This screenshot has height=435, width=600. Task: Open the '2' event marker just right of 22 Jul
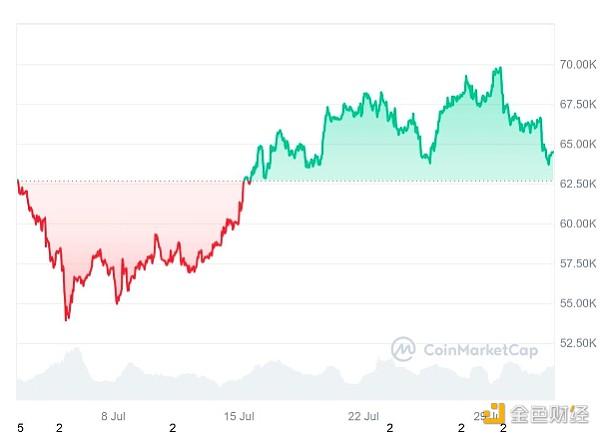390,428
